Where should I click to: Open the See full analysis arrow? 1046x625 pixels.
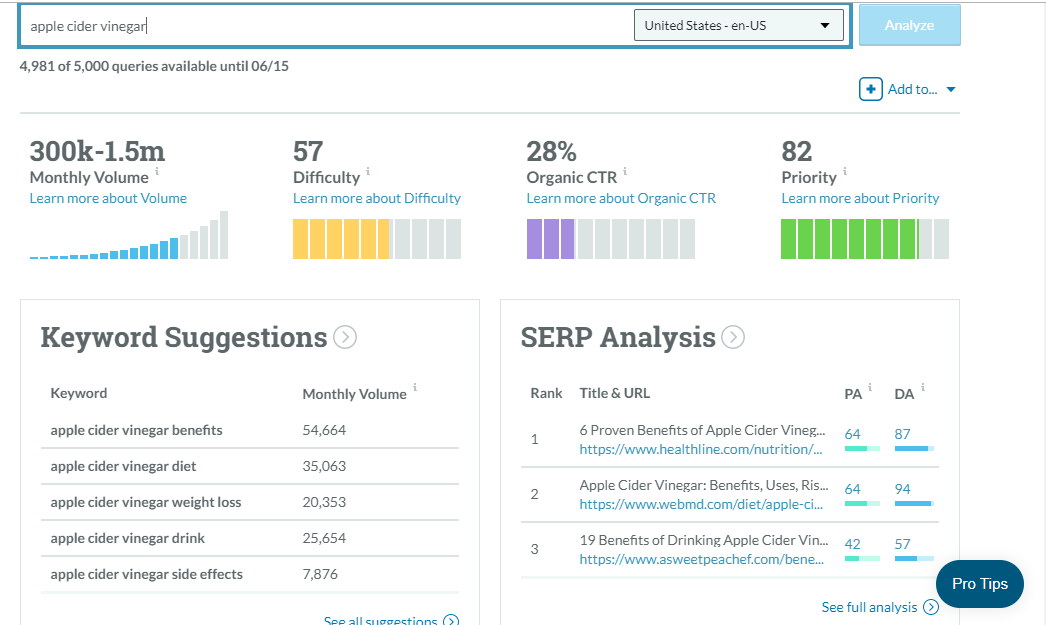[x=931, y=607]
